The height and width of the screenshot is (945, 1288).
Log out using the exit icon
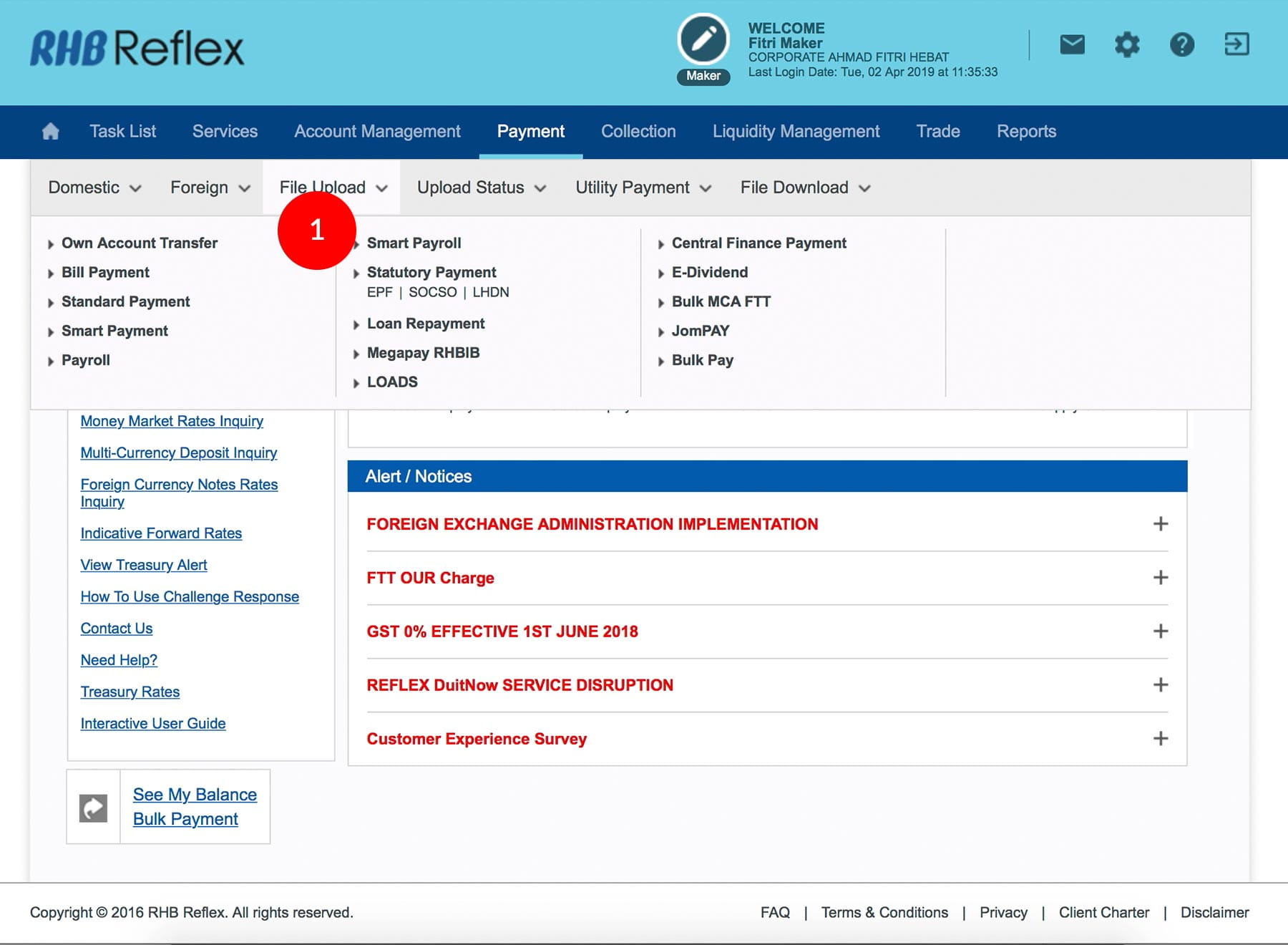coord(1236,44)
